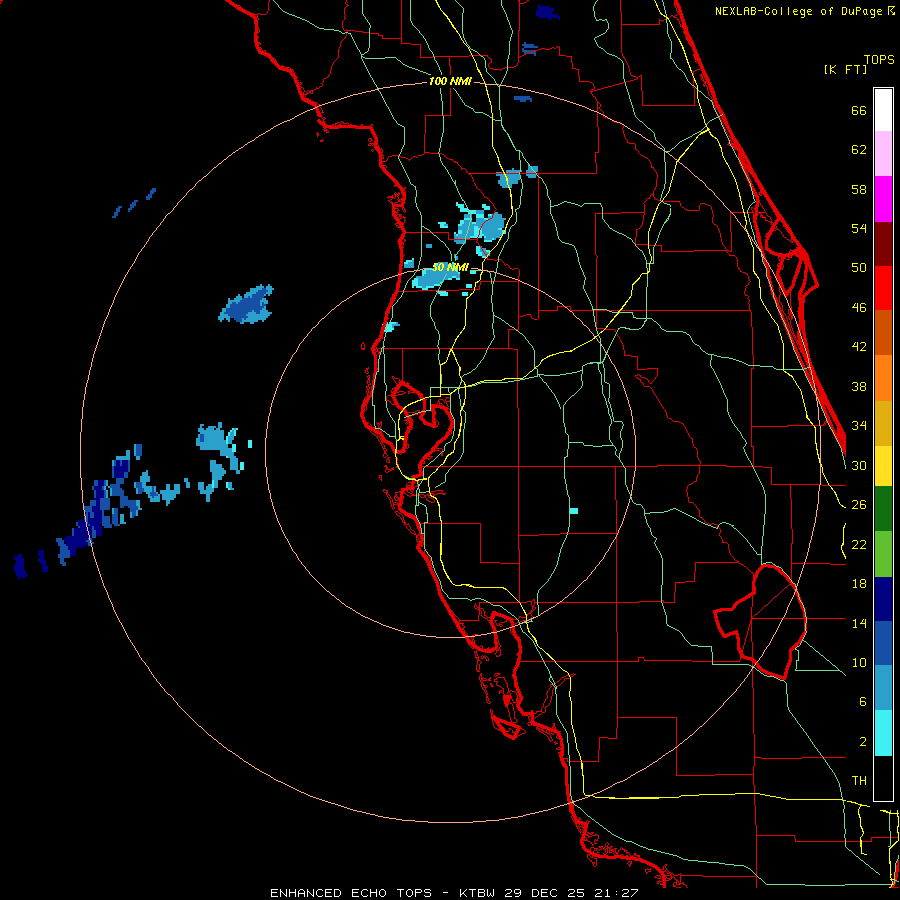The height and width of the screenshot is (900, 900).
Task: Select the light green legend swatch
Action: pyautogui.click(x=883, y=554)
